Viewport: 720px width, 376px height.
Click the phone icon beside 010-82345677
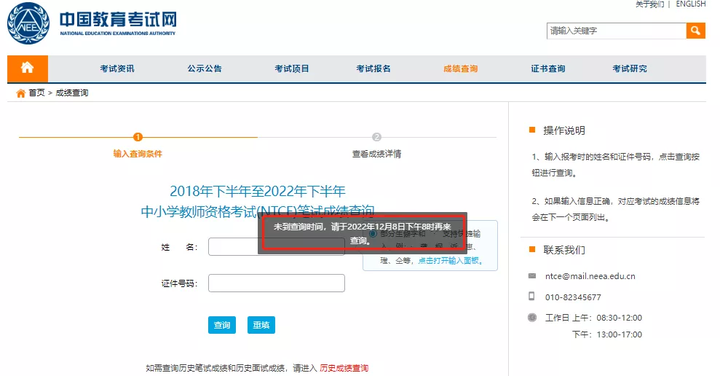tap(532, 296)
